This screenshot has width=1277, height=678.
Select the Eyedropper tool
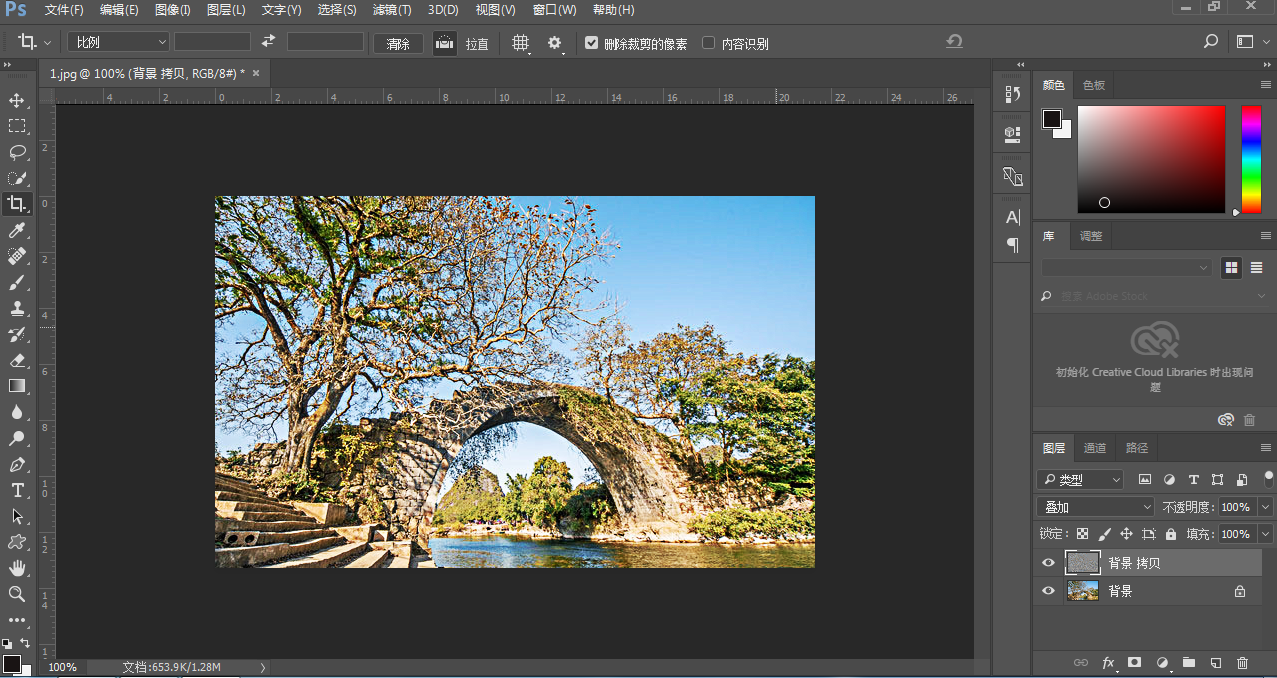(17, 231)
